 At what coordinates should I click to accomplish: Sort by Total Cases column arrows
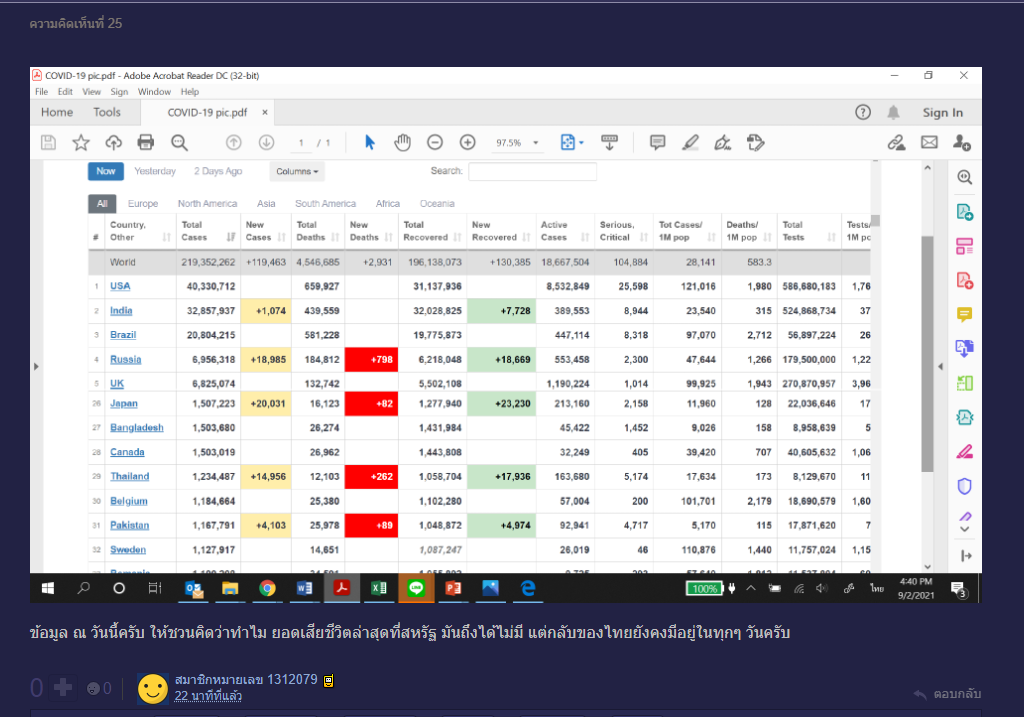tap(231, 237)
